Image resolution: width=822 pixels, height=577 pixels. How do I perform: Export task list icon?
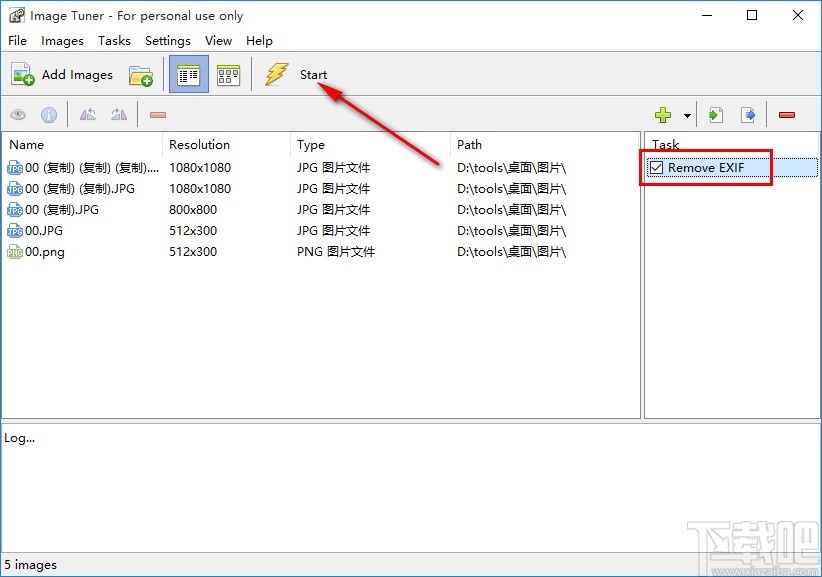[748, 115]
